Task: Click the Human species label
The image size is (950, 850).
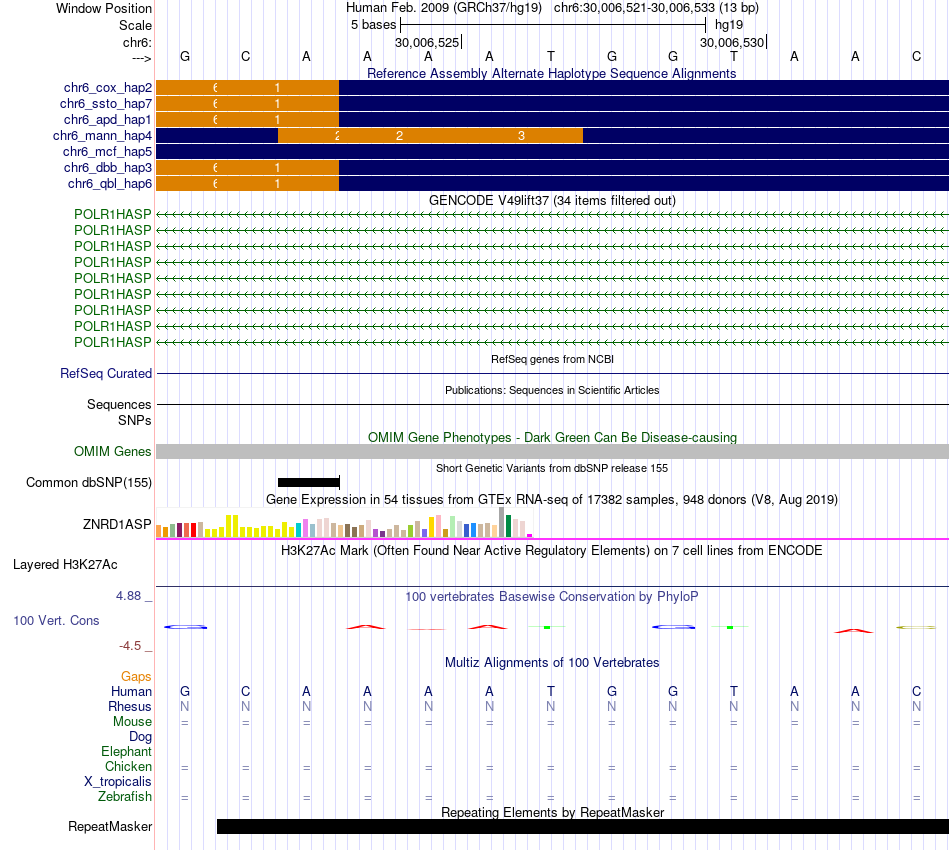Action: tap(131, 692)
